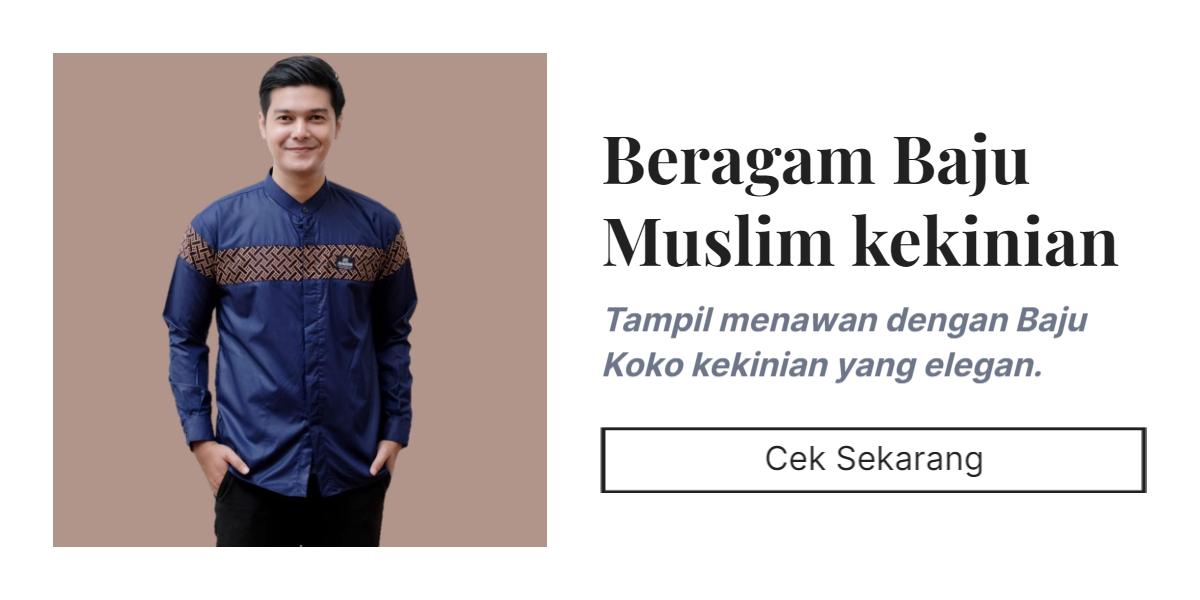Click the Cek Sekarang button
This screenshot has height=600, width=1200.
[873, 460]
